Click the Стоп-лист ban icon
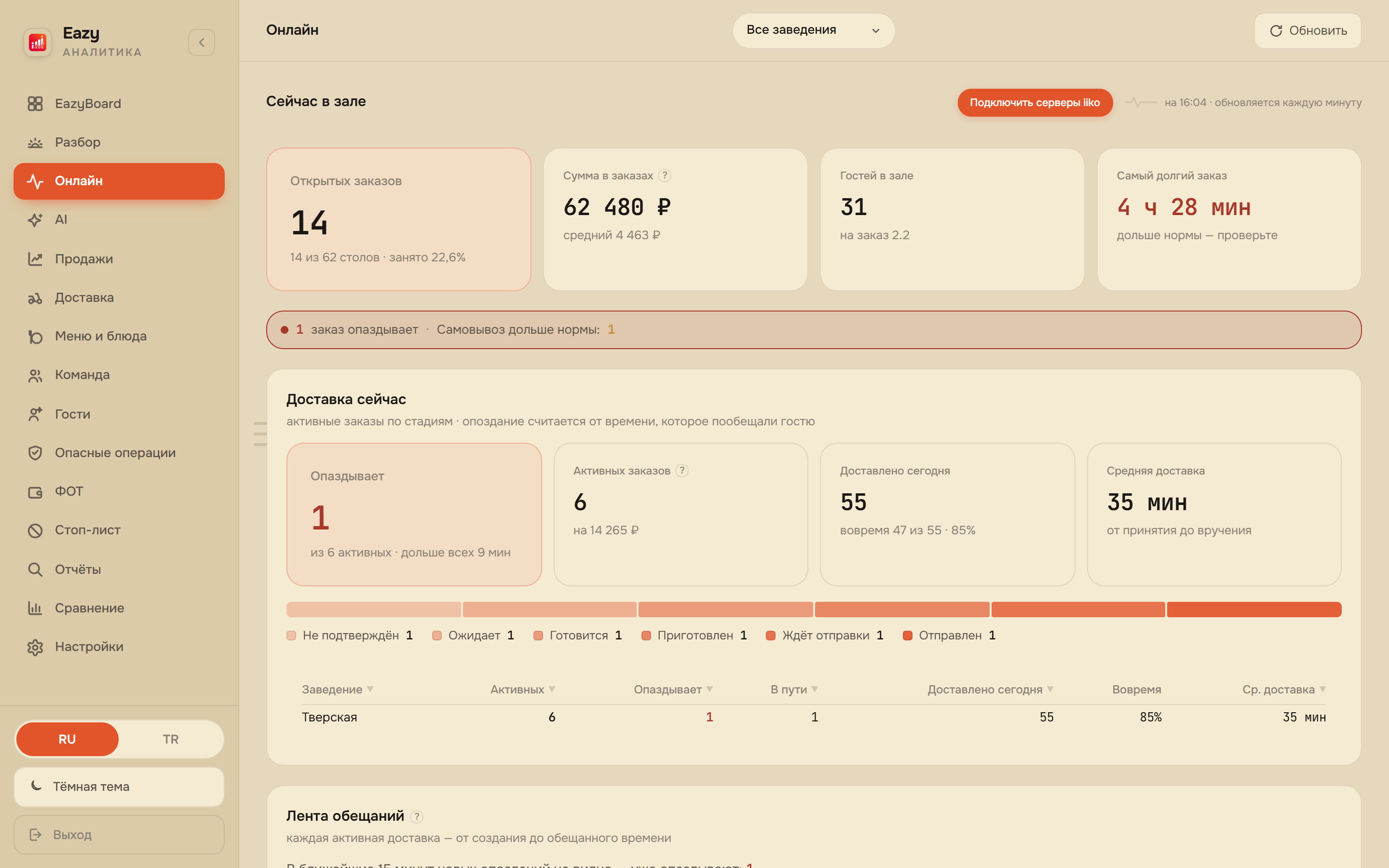This screenshot has height=868, width=1389. tap(35, 530)
